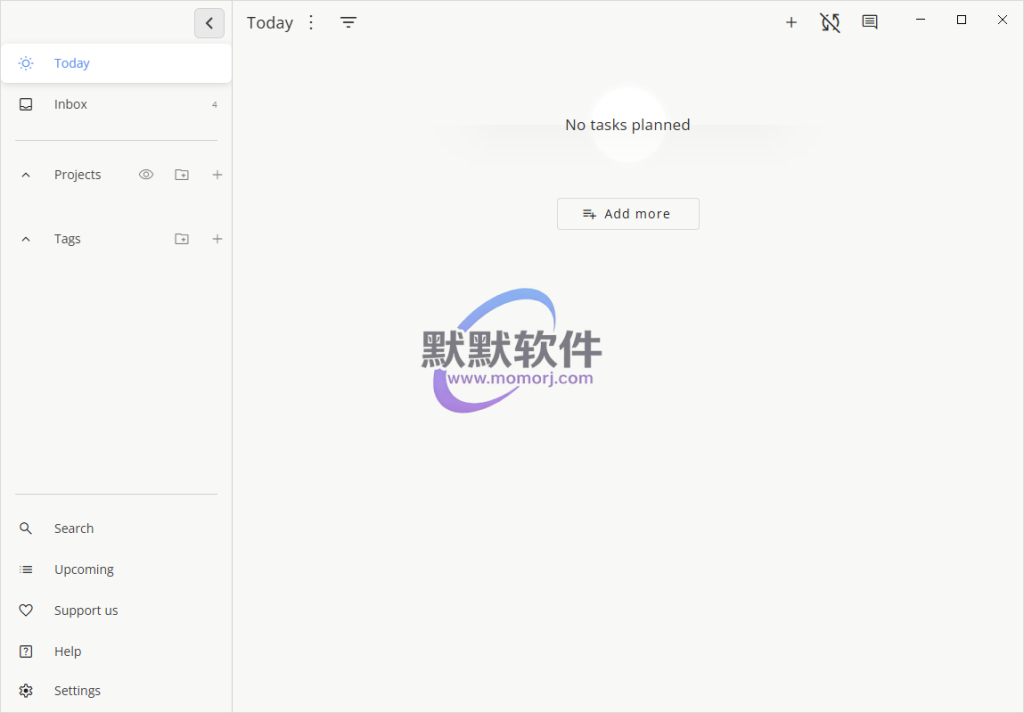Add a new tag folder
The height and width of the screenshot is (713, 1024).
click(181, 239)
